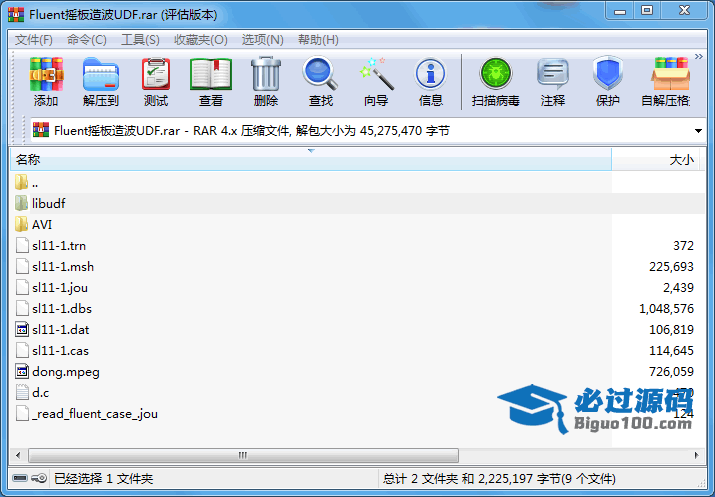
Task: Sort by the 大小 column header
Action: [656, 160]
